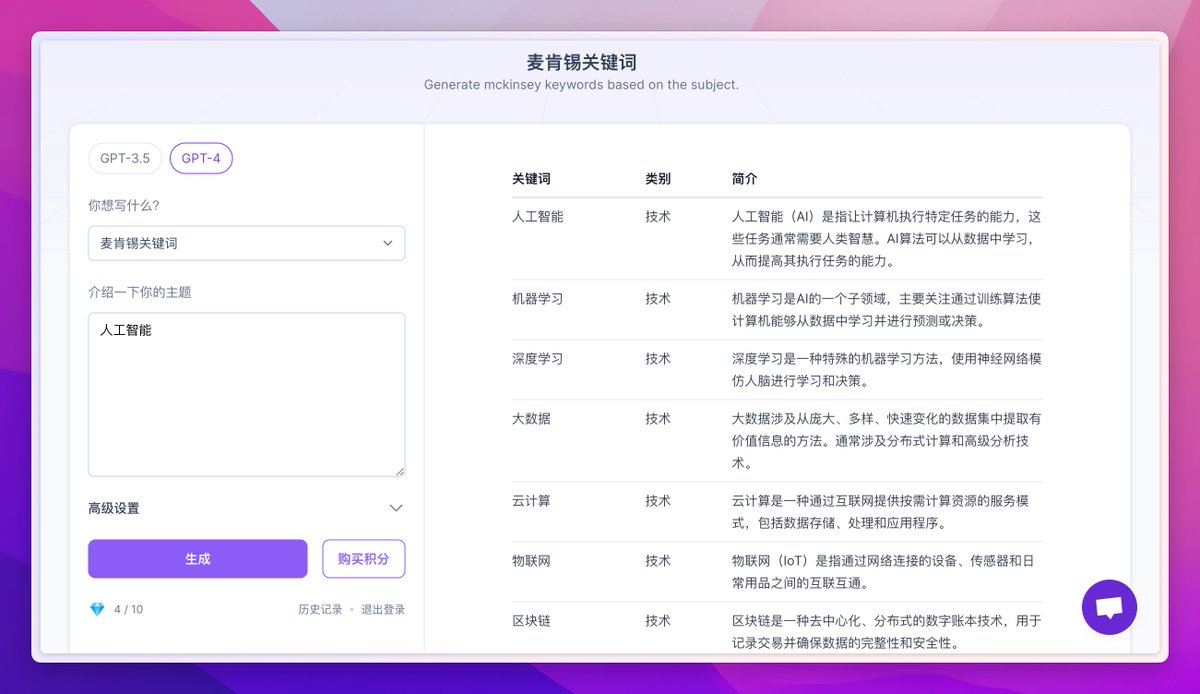Click the 4 / 10 credits counter
1200x694 pixels.
[x=128, y=609]
